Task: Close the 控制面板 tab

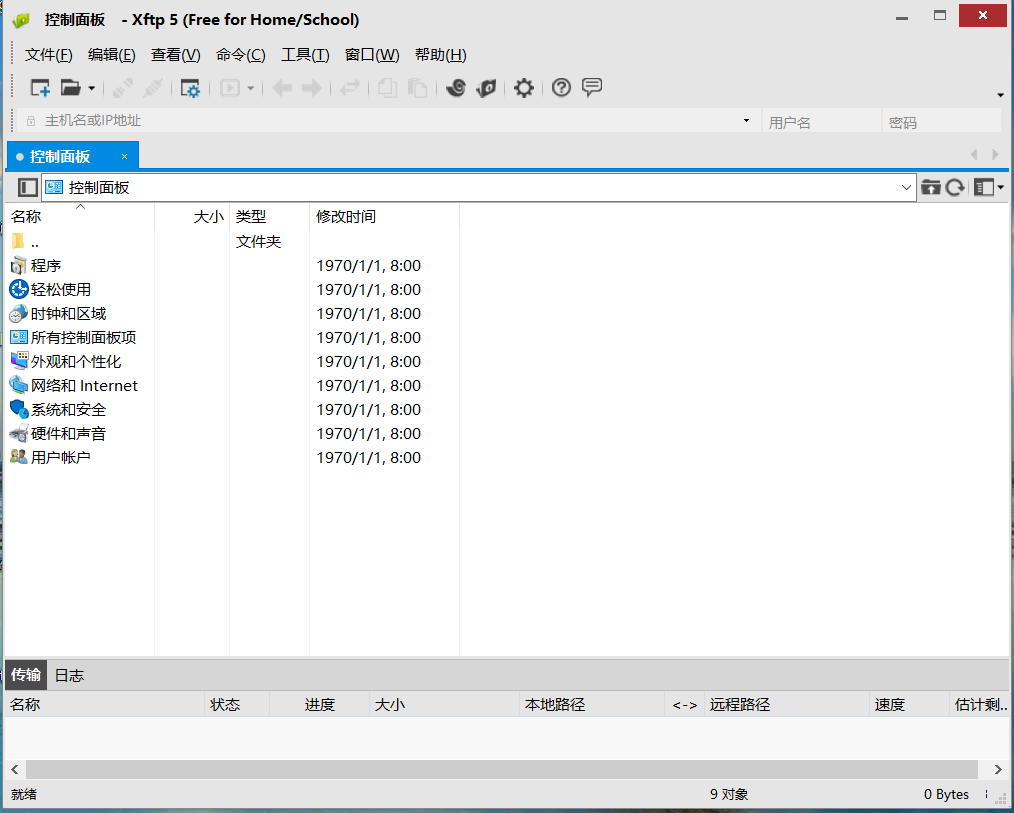Action: click(x=124, y=157)
